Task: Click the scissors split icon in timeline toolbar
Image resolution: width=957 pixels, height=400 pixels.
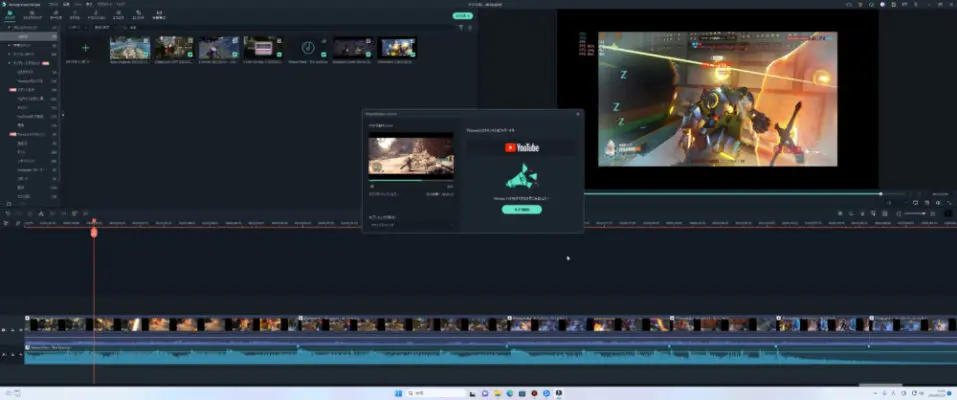Action: click(x=41, y=213)
